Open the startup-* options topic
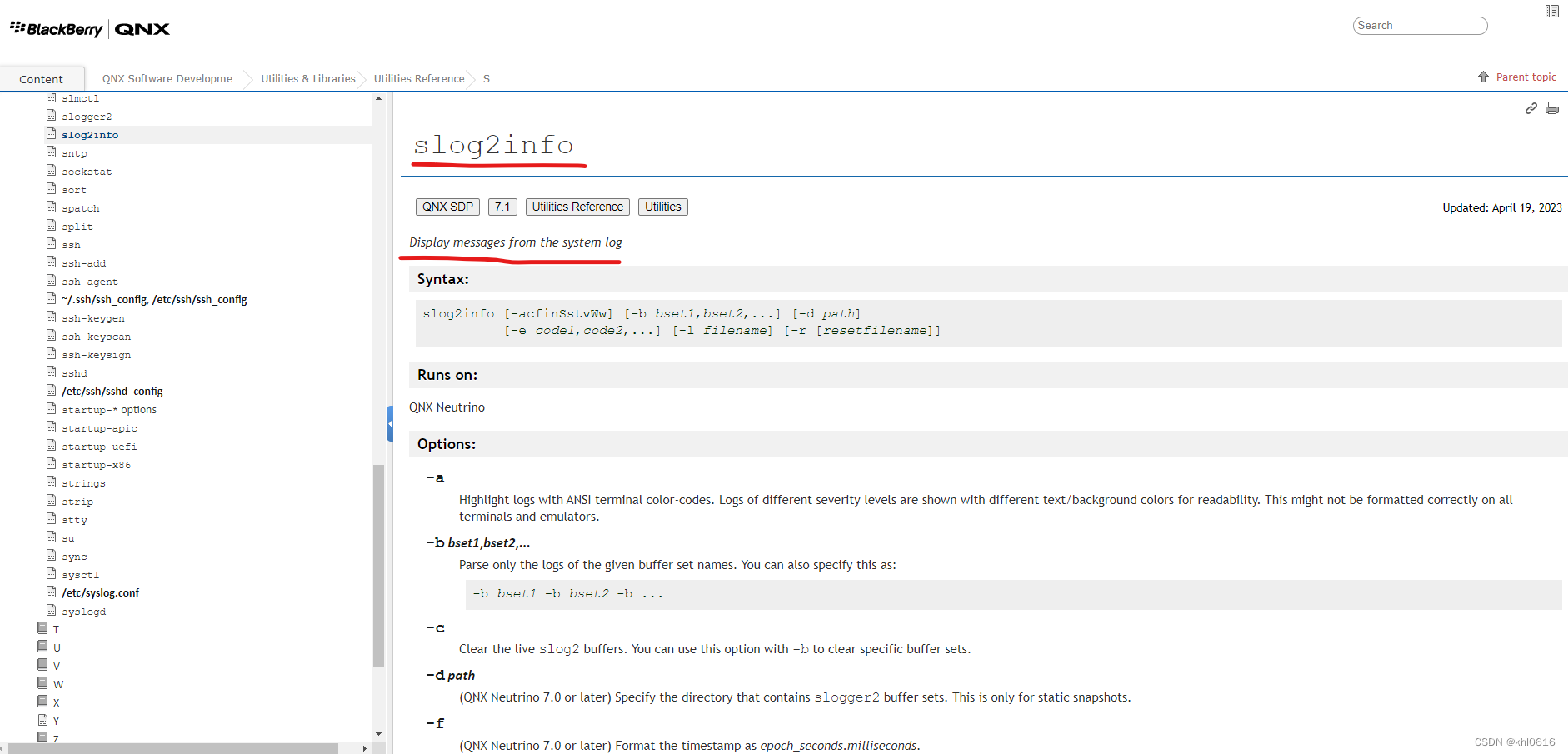Image resolution: width=1568 pixels, height=754 pixels. [x=109, y=410]
